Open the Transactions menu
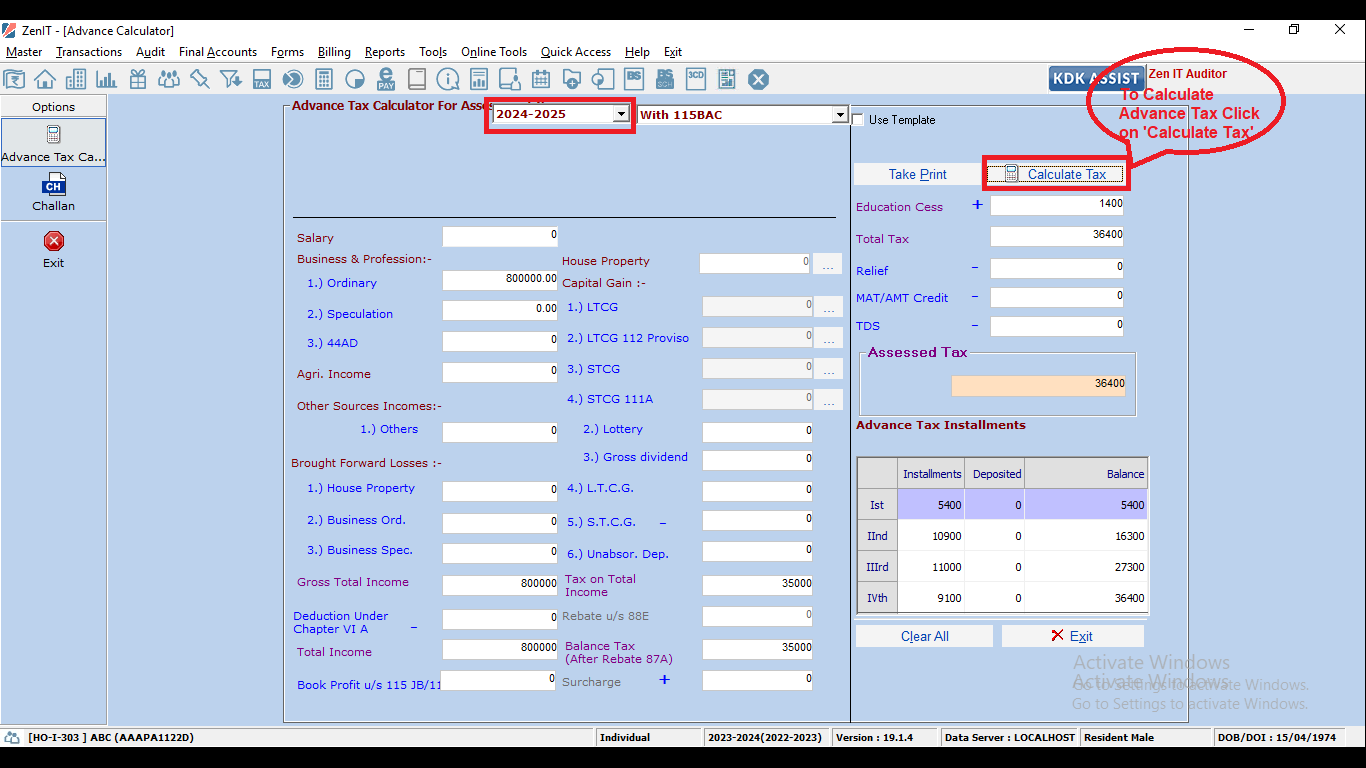The width and height of the screenshot is (1366, 768). pyautogui.click(x=89, y=52)
